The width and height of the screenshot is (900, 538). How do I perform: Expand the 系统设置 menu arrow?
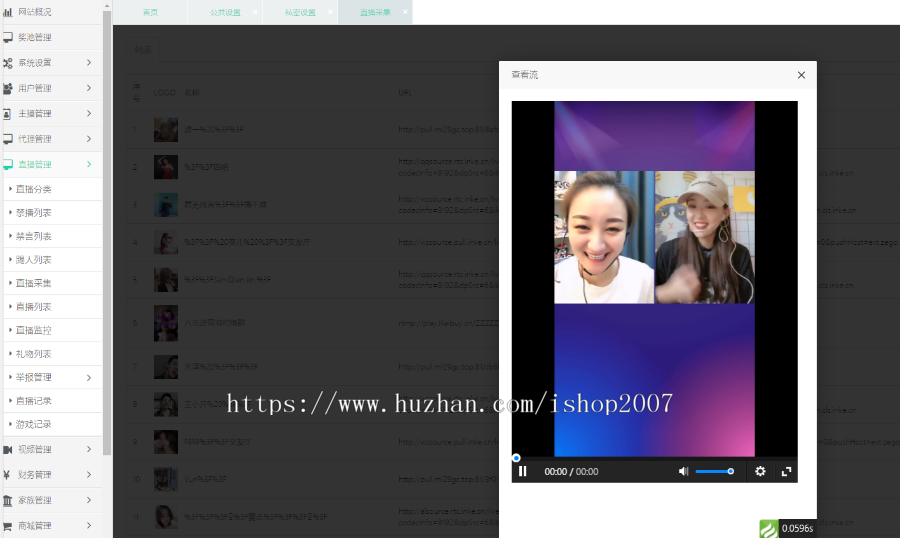point(89,63)
